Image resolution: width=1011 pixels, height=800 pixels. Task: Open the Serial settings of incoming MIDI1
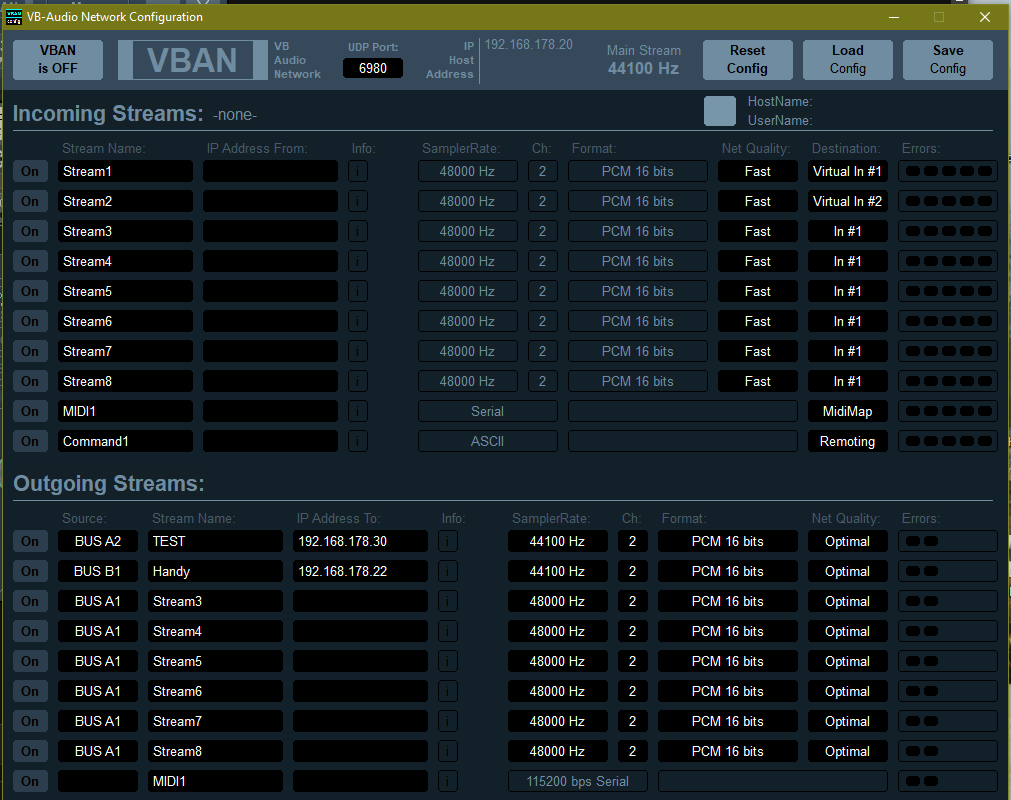pyautogui.click(x=487, y=411)
